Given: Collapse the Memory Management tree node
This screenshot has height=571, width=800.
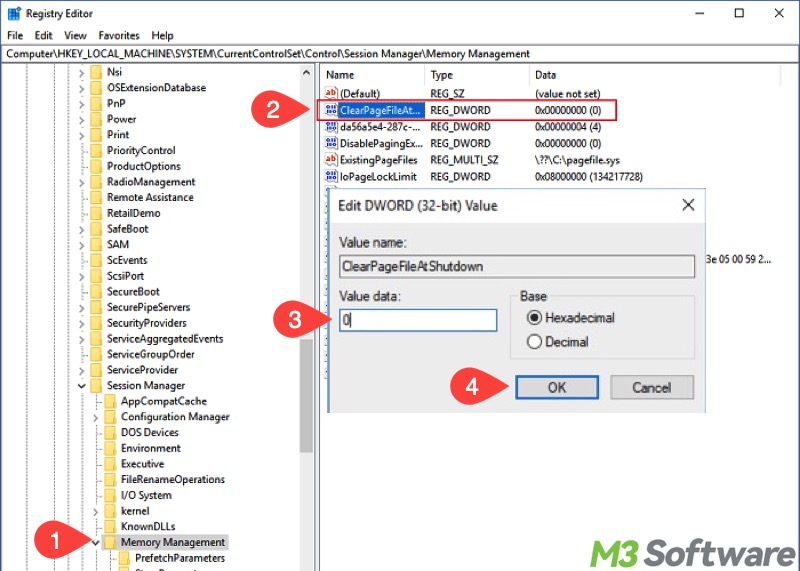Looking at the screenshot, I should coord(95,543).
